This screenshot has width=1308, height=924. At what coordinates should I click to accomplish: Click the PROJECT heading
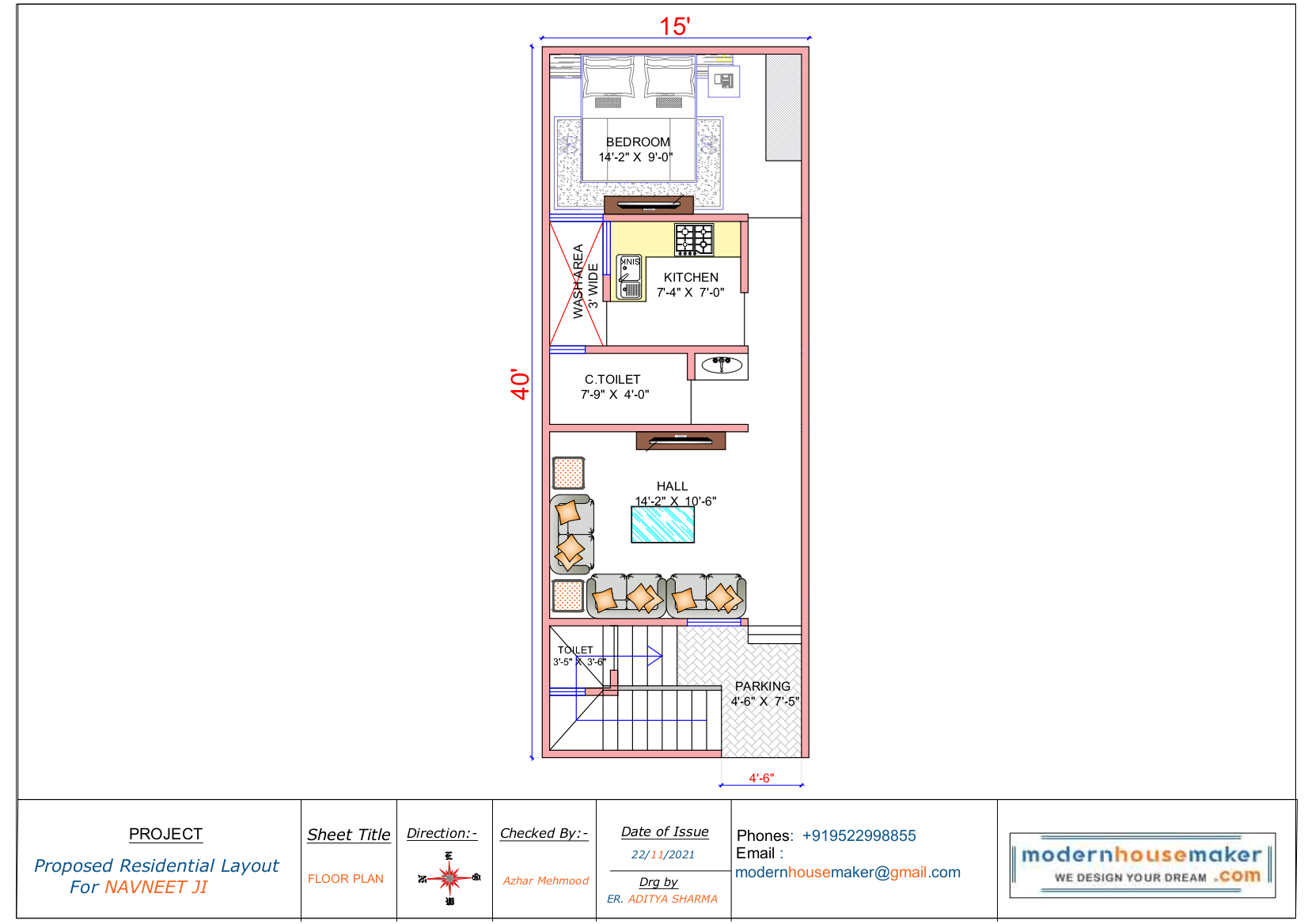165,834
